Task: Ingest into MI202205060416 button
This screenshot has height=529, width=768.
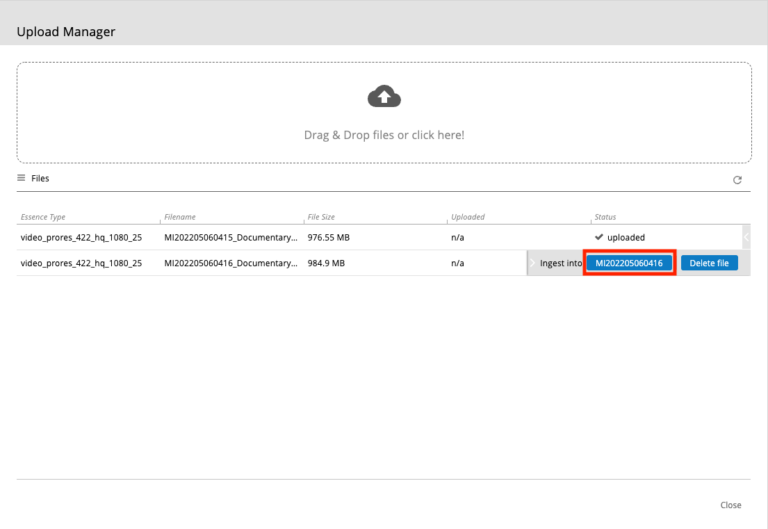Action: pyautogui.click(x=629, y=263)
